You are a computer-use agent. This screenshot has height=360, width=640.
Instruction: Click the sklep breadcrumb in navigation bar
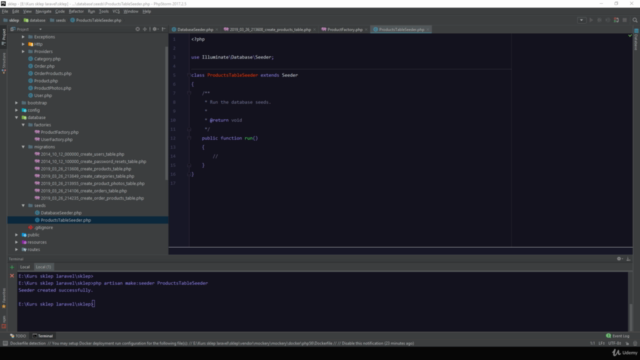11,20
